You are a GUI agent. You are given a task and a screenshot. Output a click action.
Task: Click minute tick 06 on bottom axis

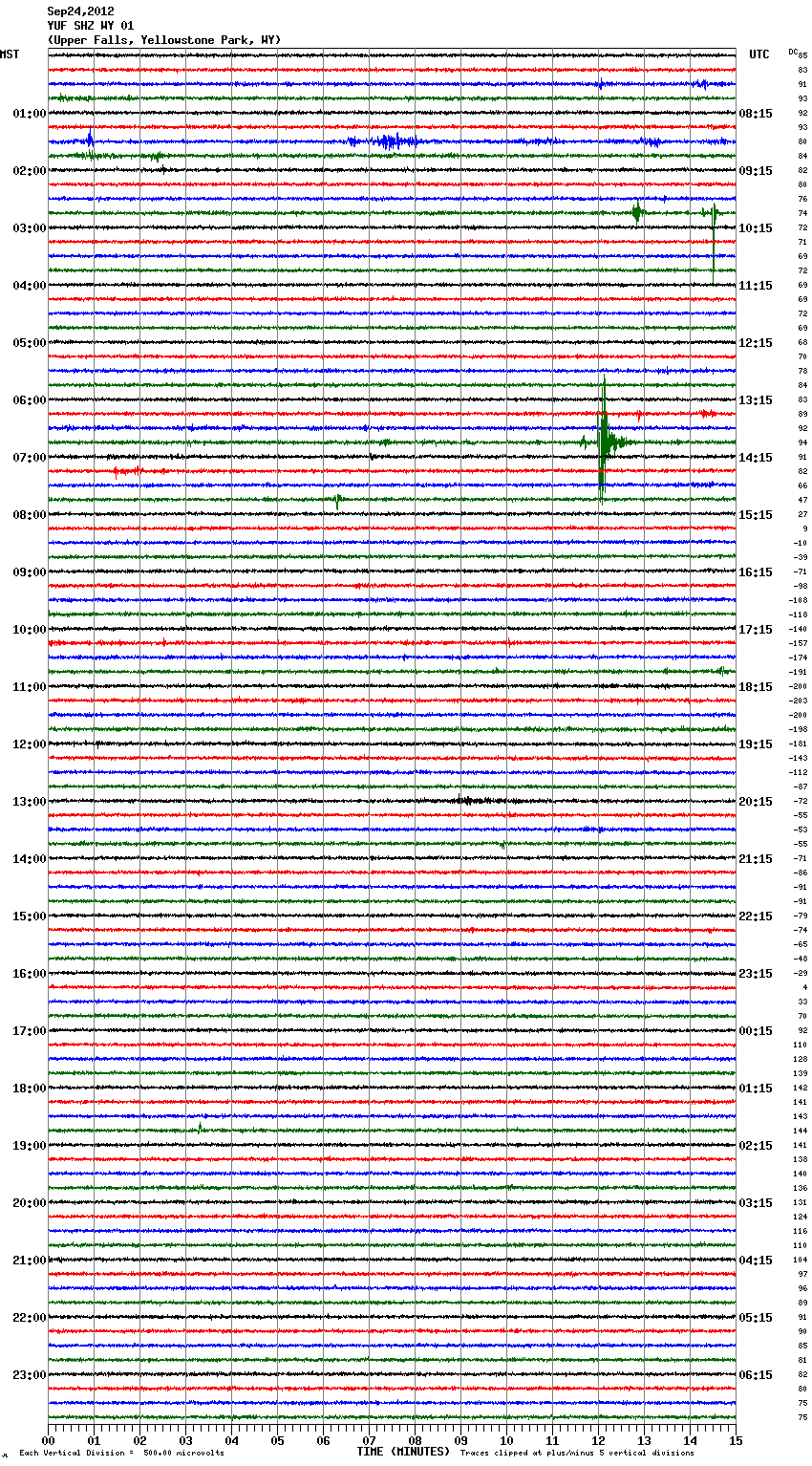point(324,1440)
